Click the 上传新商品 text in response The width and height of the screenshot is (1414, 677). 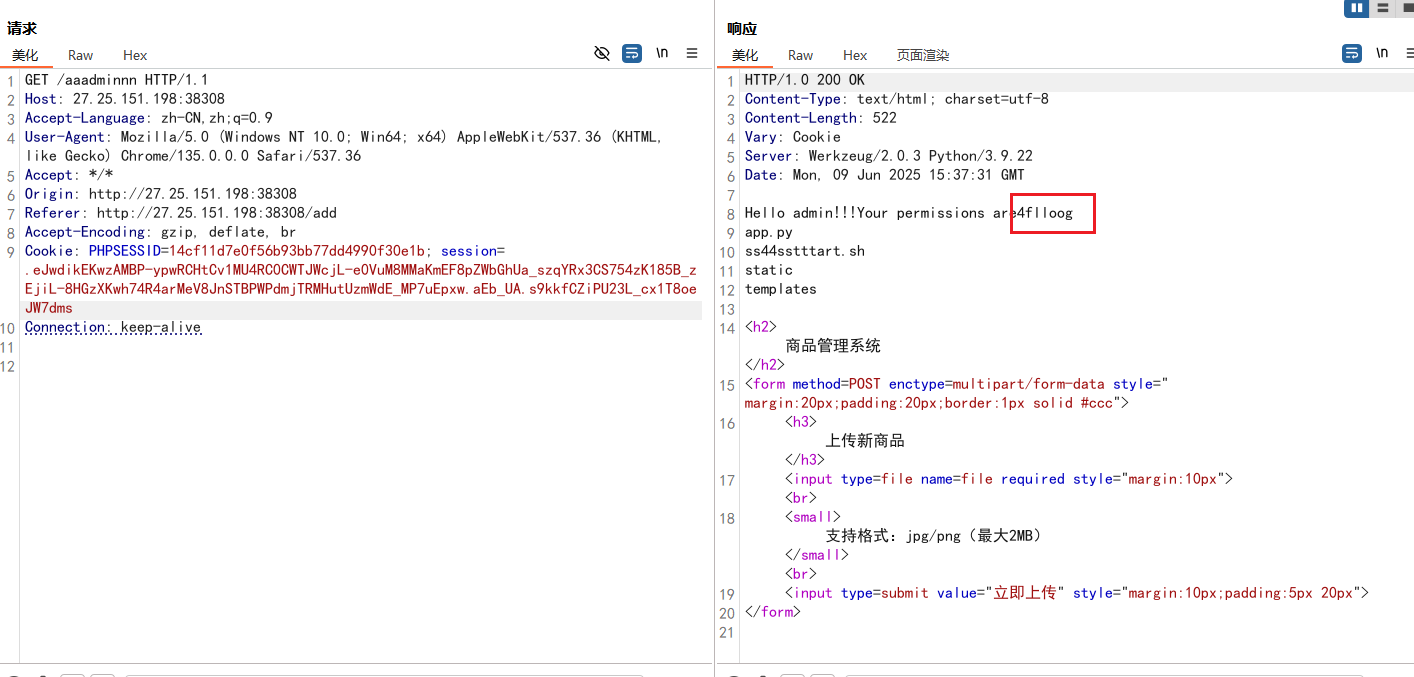(x=865, y=441)
